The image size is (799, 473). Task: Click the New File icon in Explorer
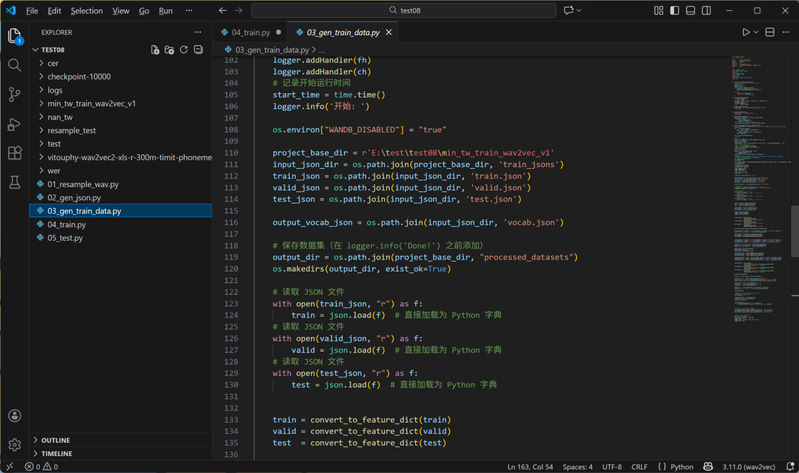click(155, 49)
